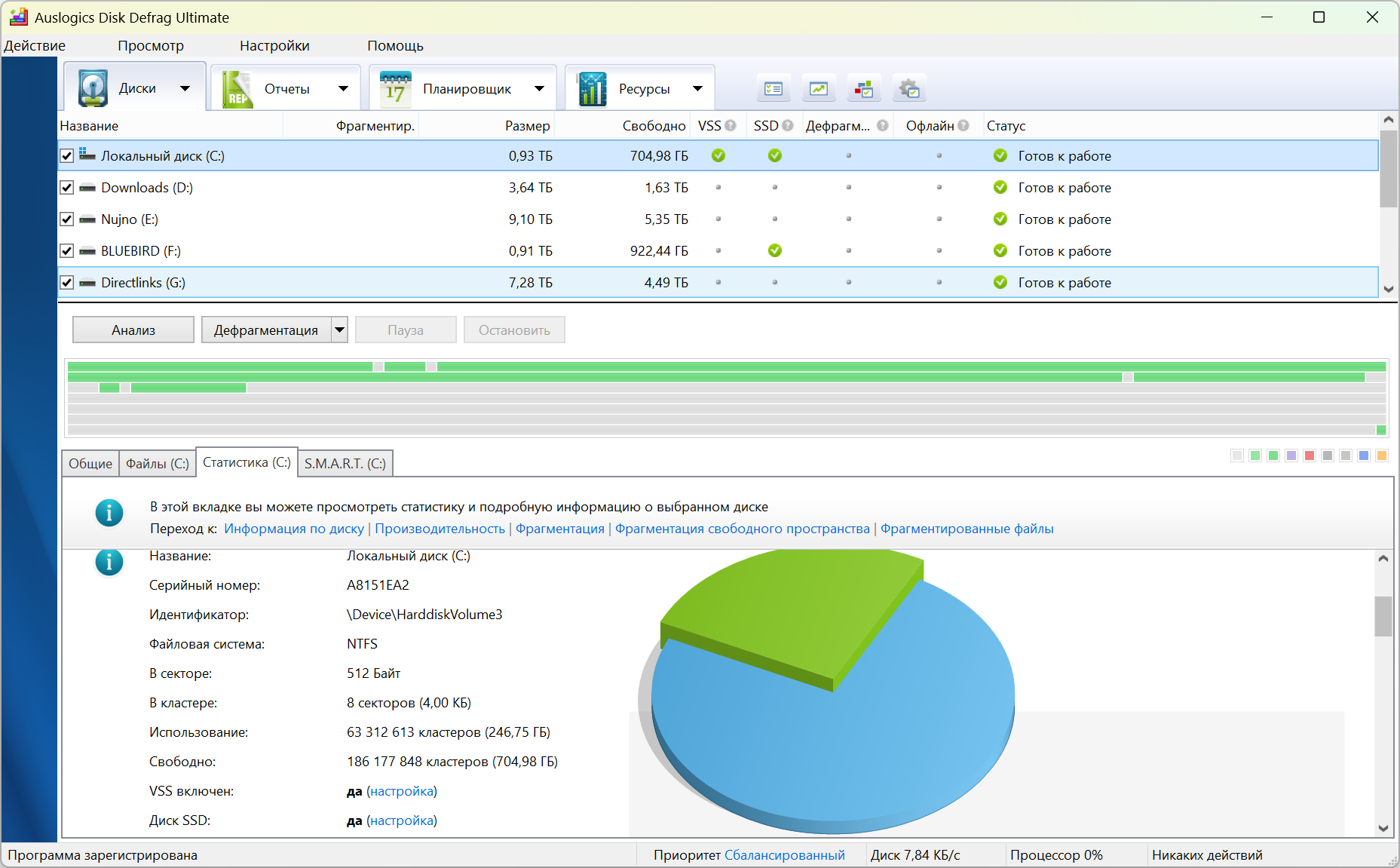1400x868 pixels.
Task: Click the colored blocks toolbar icon
Action: coord(864,89)
